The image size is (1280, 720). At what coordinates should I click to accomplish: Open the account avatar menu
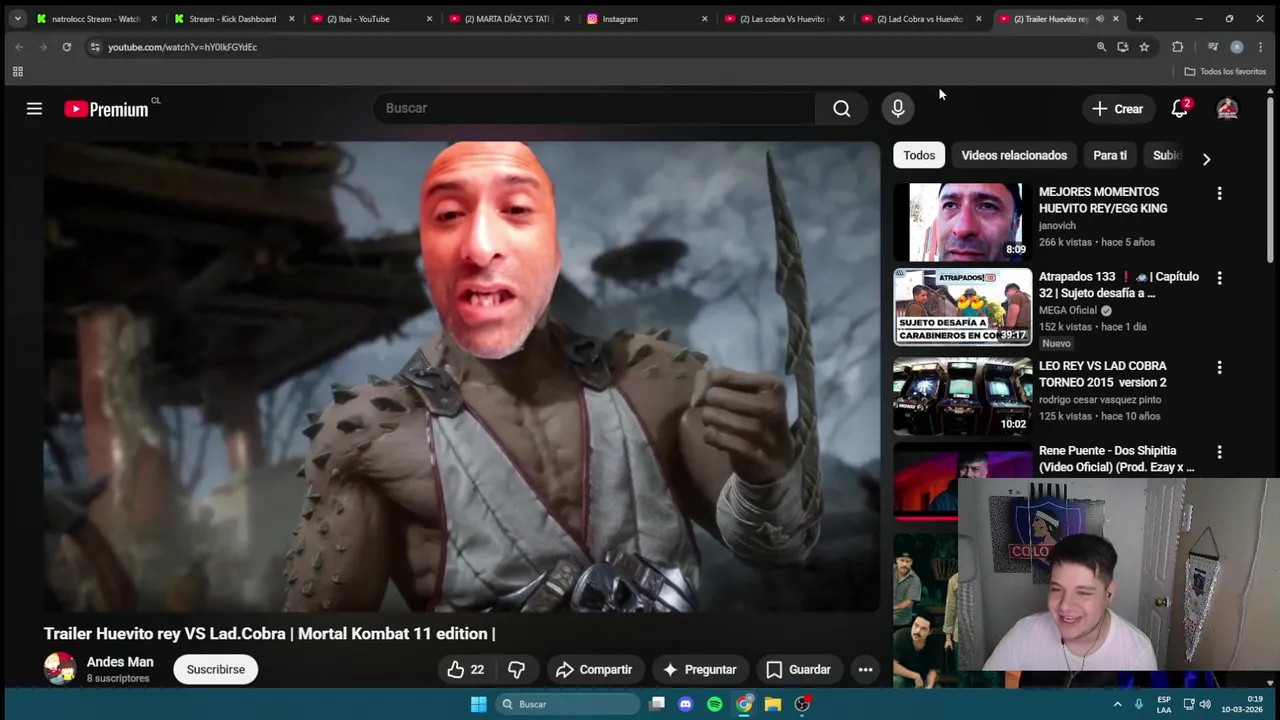1227,109
